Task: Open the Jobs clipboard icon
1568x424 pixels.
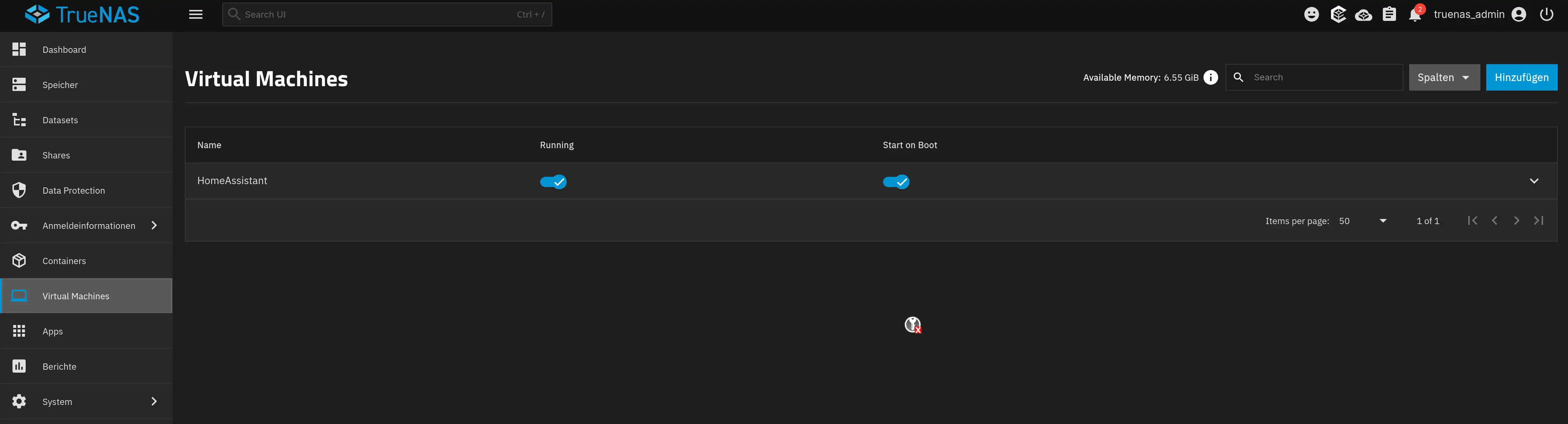Action: pos(1389,14)
